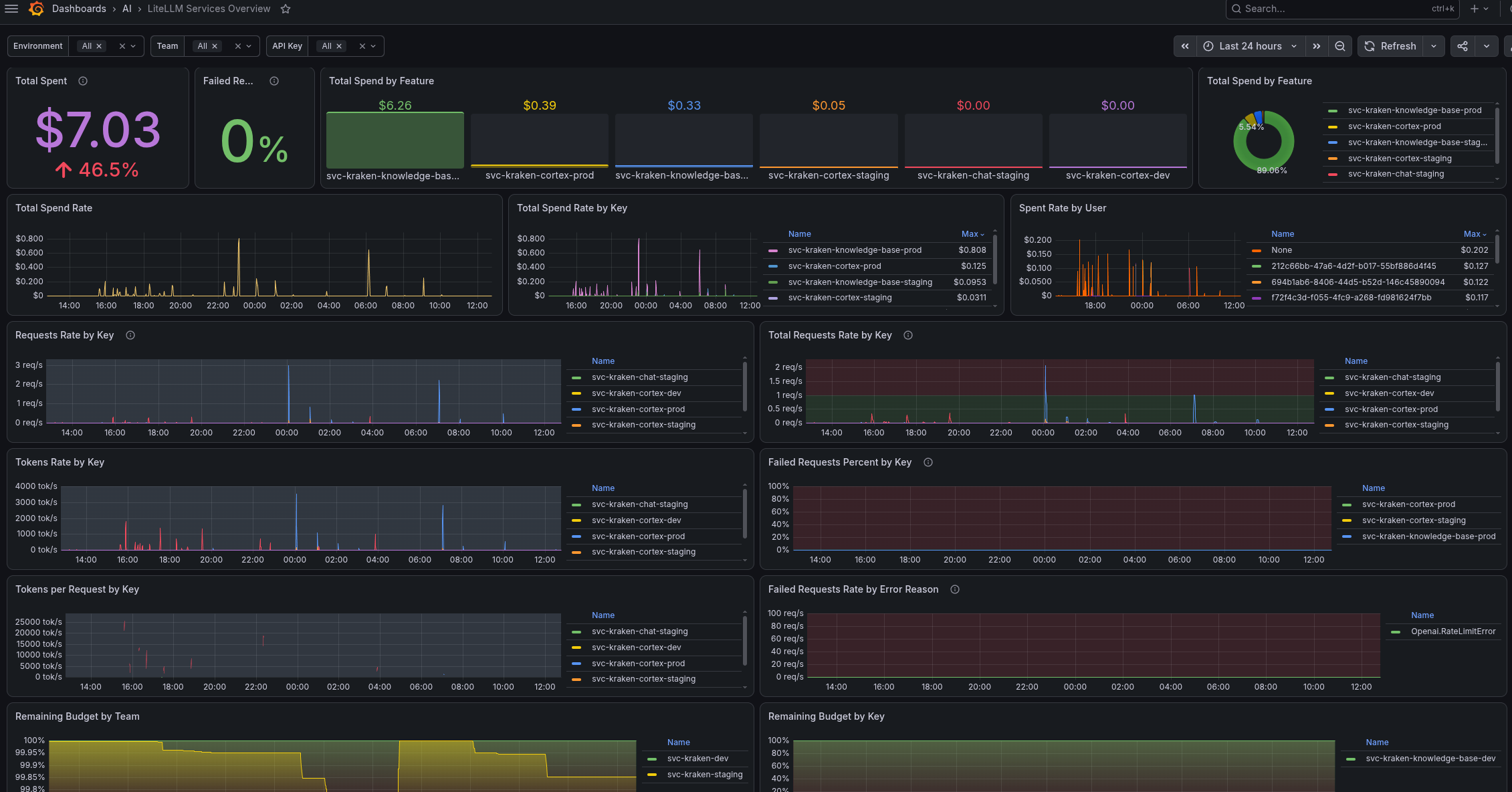Sort Requests Rate by Key legend by Name

pyautogui.click(x=603, y=361)
